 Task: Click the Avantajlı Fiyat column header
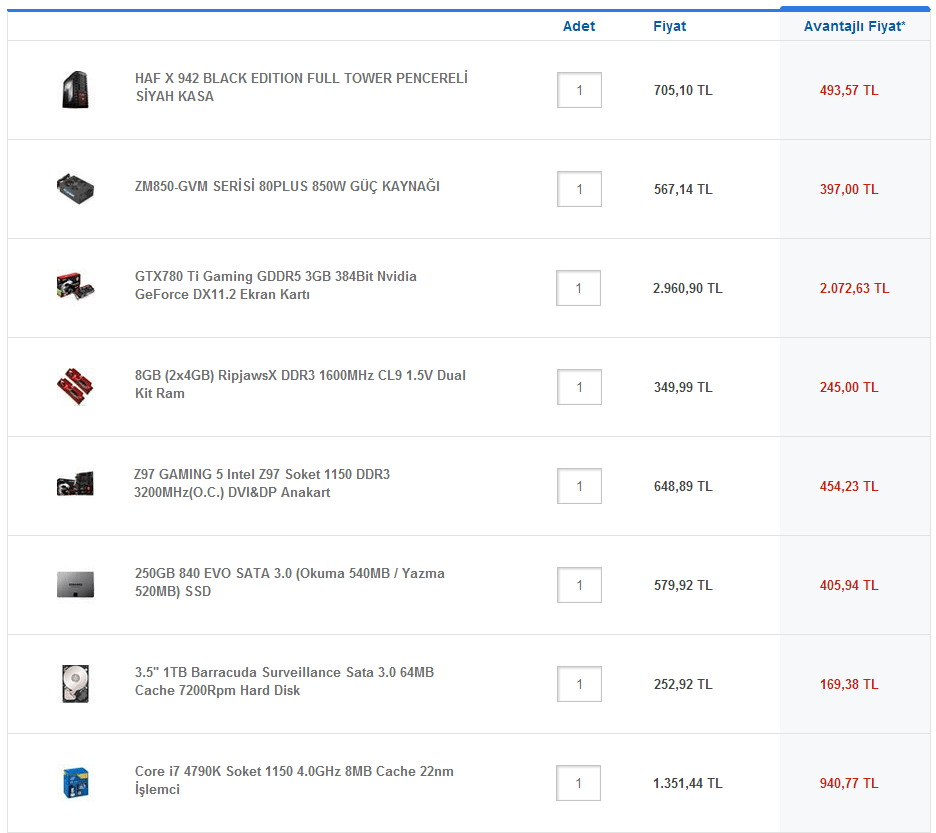click(x=855, y=26)
